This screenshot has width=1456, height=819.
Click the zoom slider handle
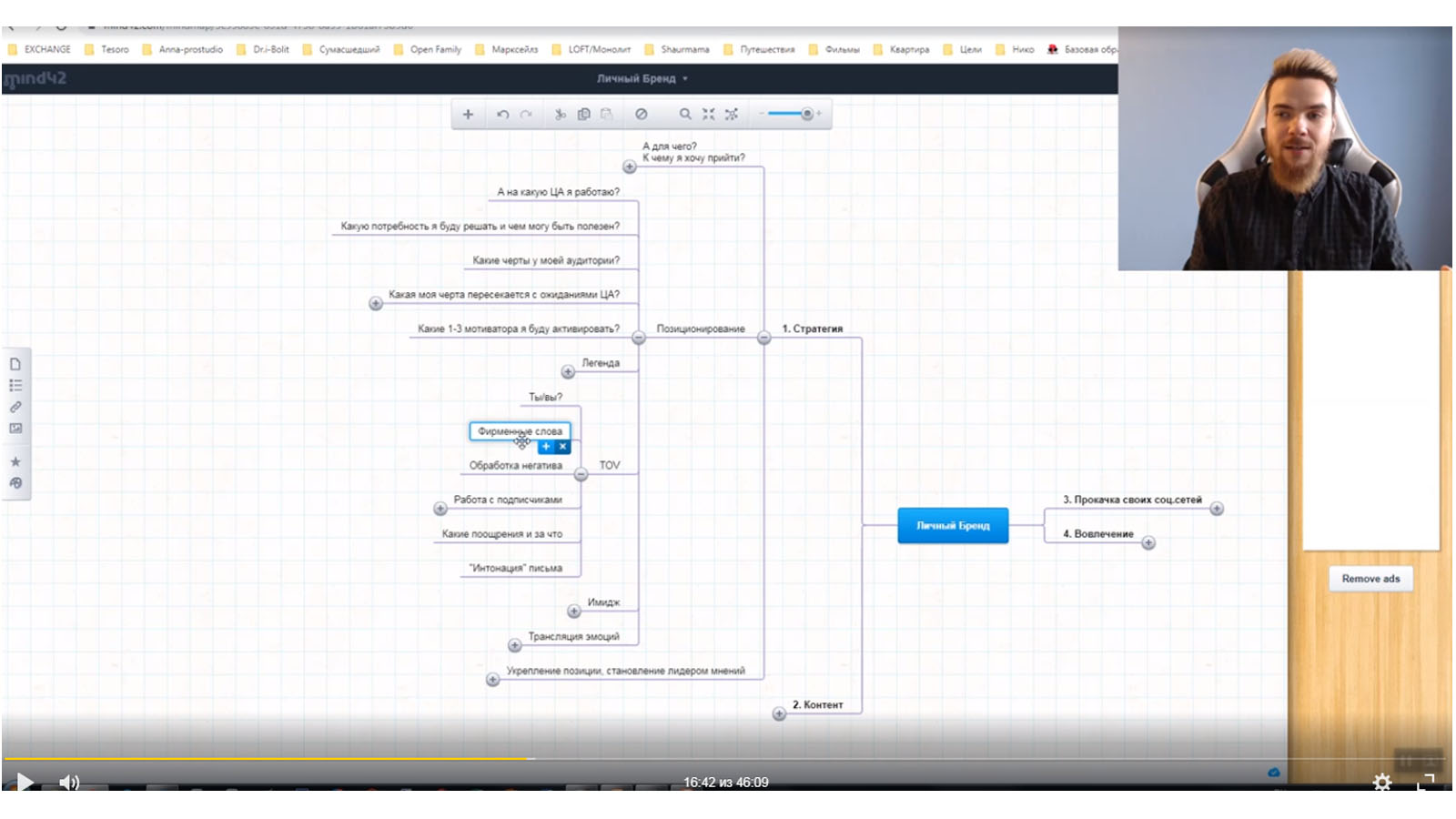[x=806, y=114]
